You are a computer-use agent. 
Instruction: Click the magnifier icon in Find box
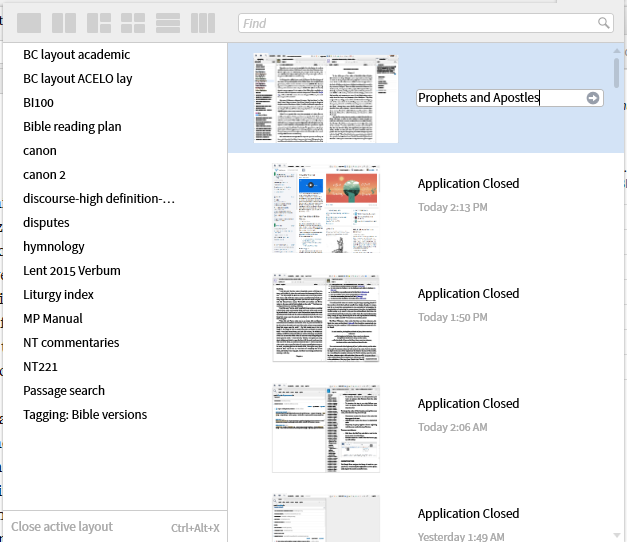(x=603, y=23)
